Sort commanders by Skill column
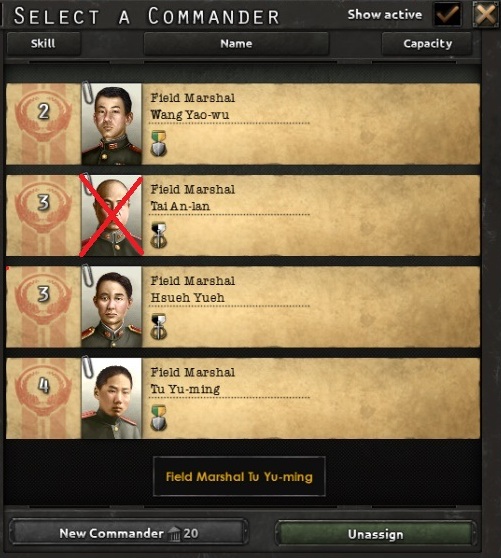The height and width of the screenshot is (558, 501). 43,44
